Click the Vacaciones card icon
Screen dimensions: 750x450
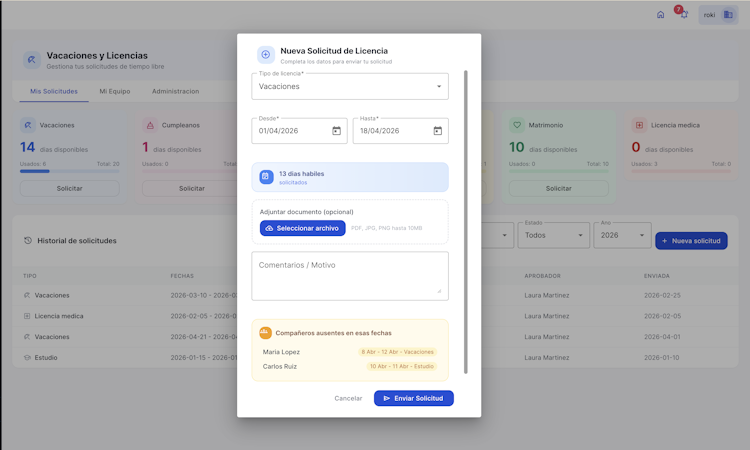pos(28,125)
